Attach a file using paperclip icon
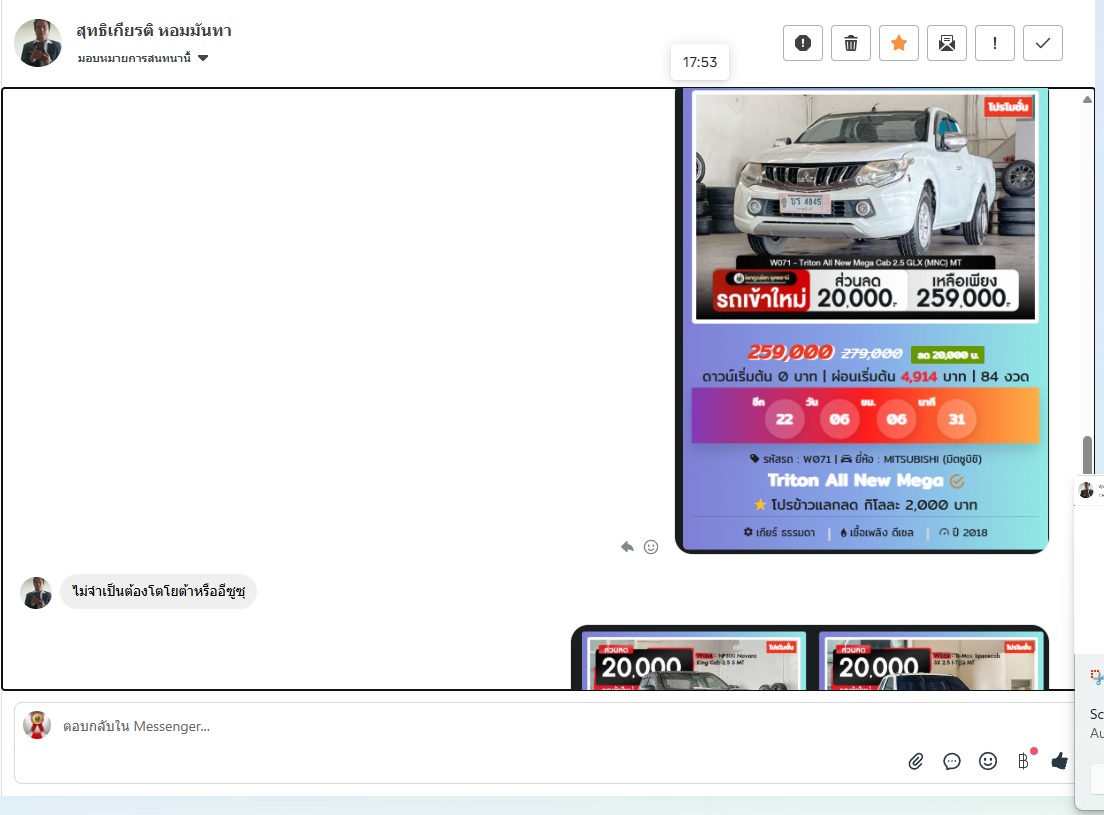Screen dimensions: 1104x815 [x=915, y=761]
